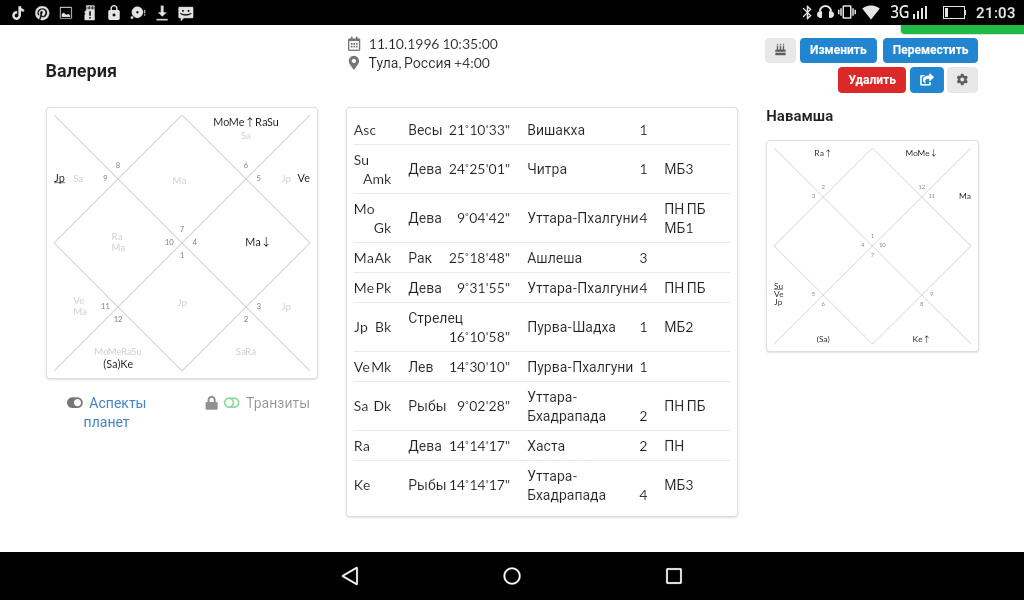Click the Ma↓ label in main chart
Image resolution: width=1024 pixels, height=600 pixels.
(x=257, y=242)
